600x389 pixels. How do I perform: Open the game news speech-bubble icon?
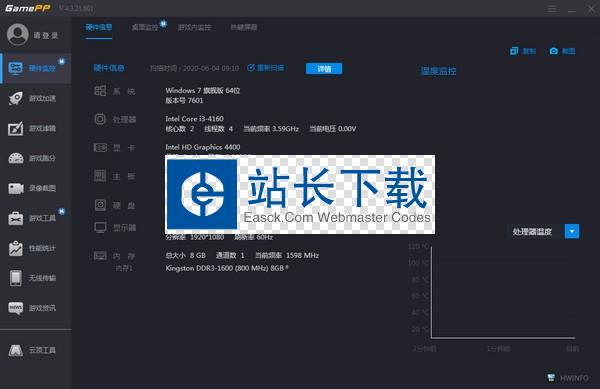(x=16, y=308)
